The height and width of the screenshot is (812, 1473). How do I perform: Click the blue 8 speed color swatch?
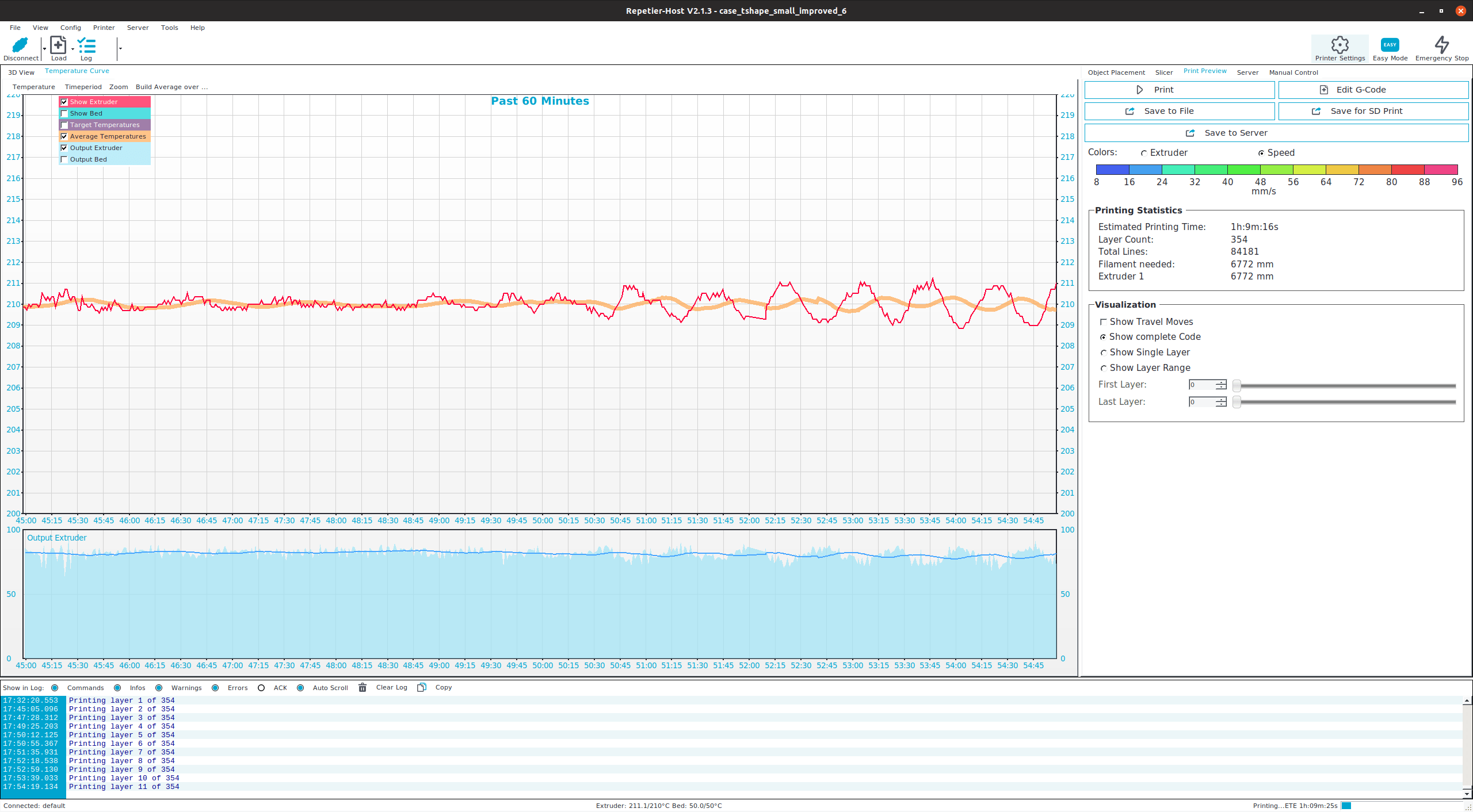pos(1113,170)
